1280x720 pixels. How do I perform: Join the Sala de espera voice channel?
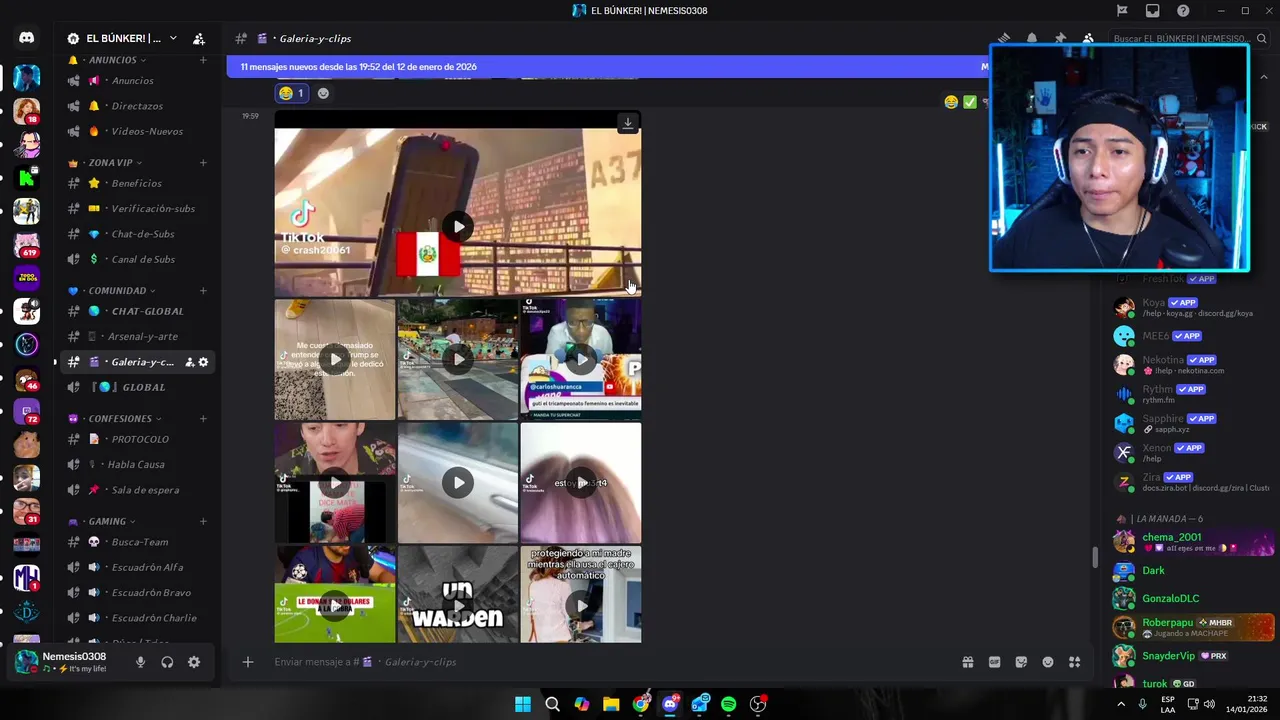coord(138,490)
